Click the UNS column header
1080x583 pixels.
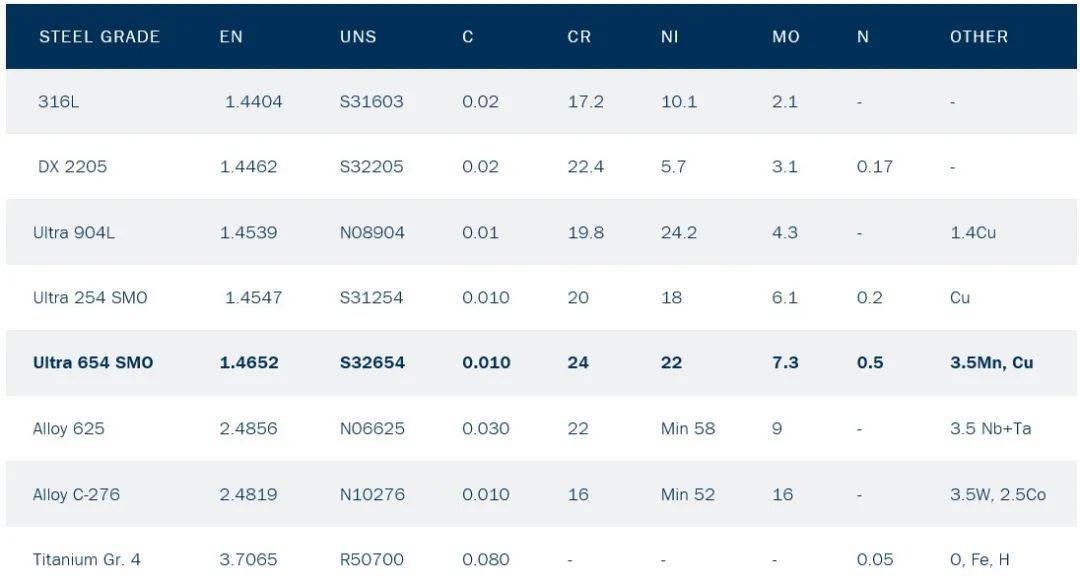coord(358,37)
